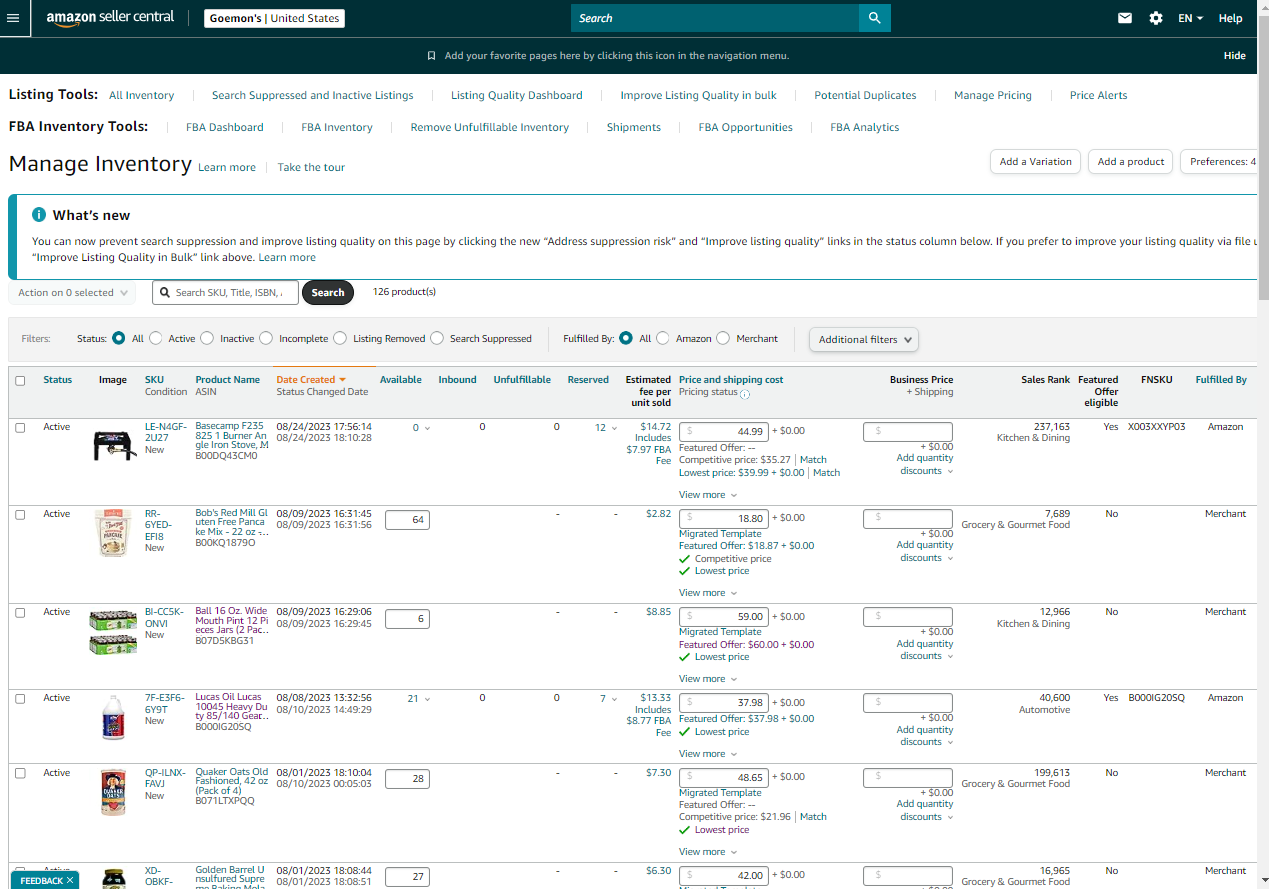Sort by the Available column header
Screen dimensions: 1269x889
401,380
